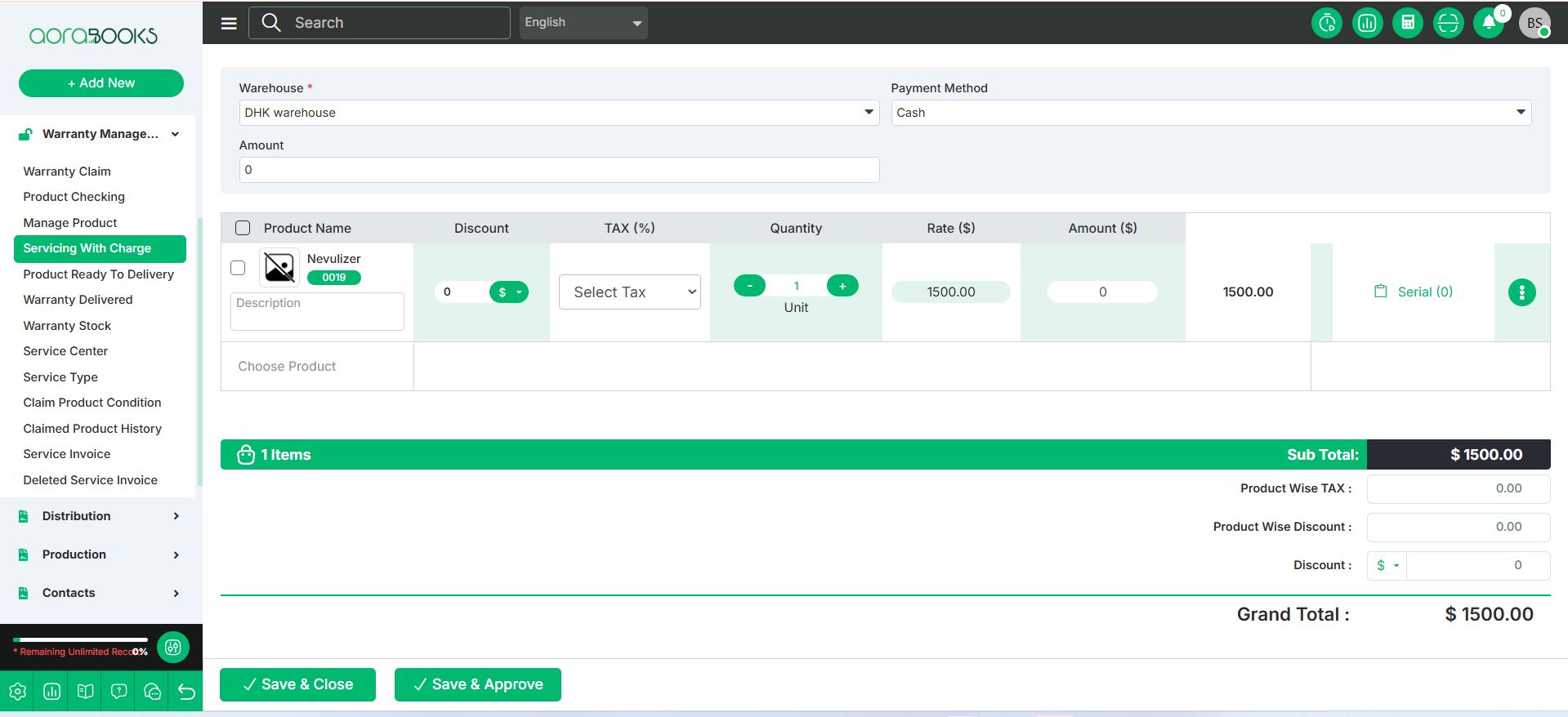Open Warranty Claim in sidebar
This screenshot has width=1568, height=717.
tap(67, 171)
